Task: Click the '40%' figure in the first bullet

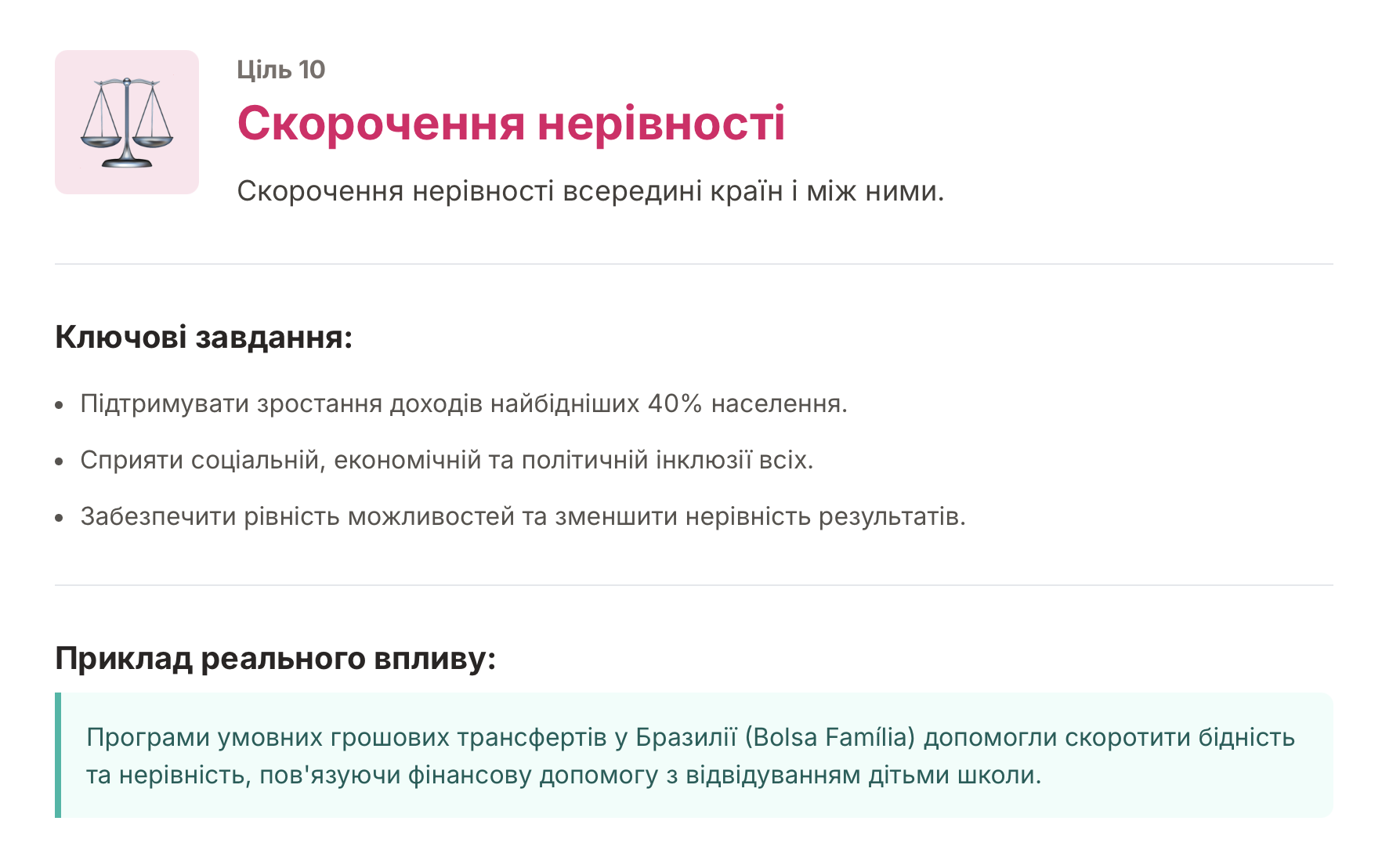Action: click(675, 404)
